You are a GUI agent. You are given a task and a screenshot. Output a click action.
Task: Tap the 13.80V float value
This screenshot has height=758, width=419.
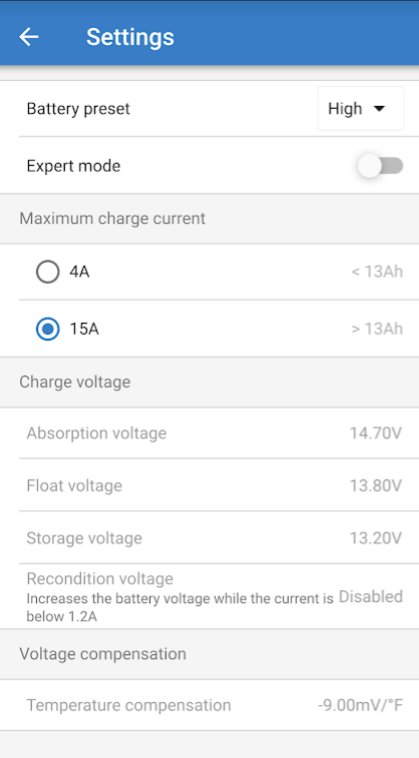pos(376,485)
